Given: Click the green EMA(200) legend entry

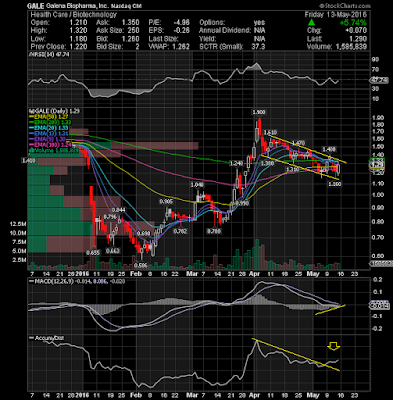Looking at the screenshot, I should pyautogui.click(x=49, y=122).
